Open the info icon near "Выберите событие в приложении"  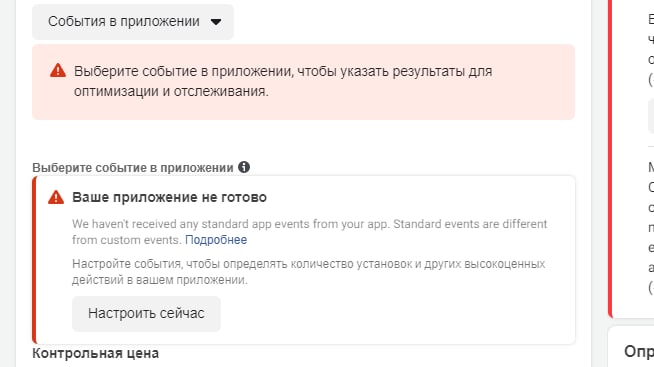(x=244, y=167)
